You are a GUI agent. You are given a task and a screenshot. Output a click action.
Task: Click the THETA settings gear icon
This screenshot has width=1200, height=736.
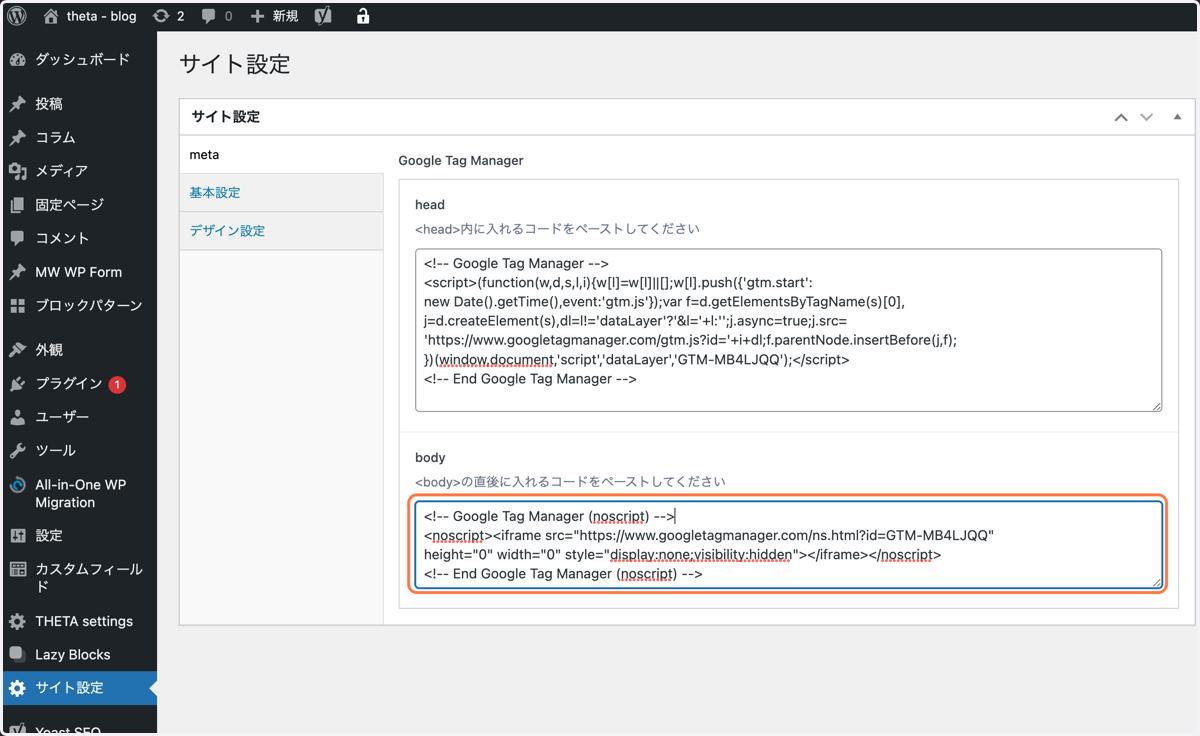tap(17, 622)
